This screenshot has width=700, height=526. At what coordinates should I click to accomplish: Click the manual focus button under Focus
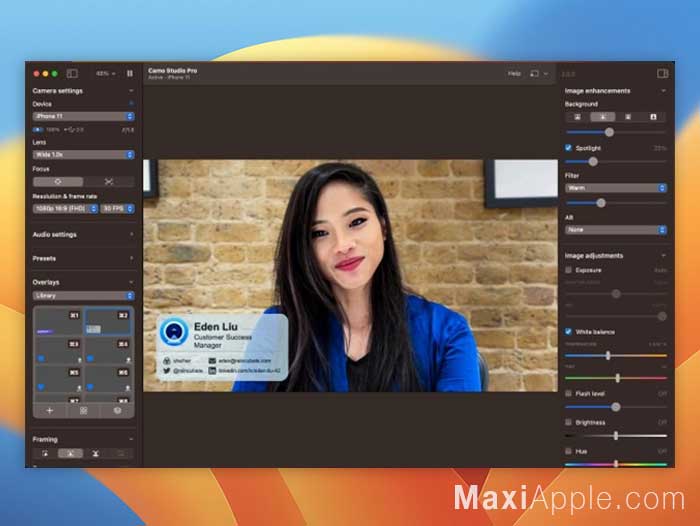point(109,181)
